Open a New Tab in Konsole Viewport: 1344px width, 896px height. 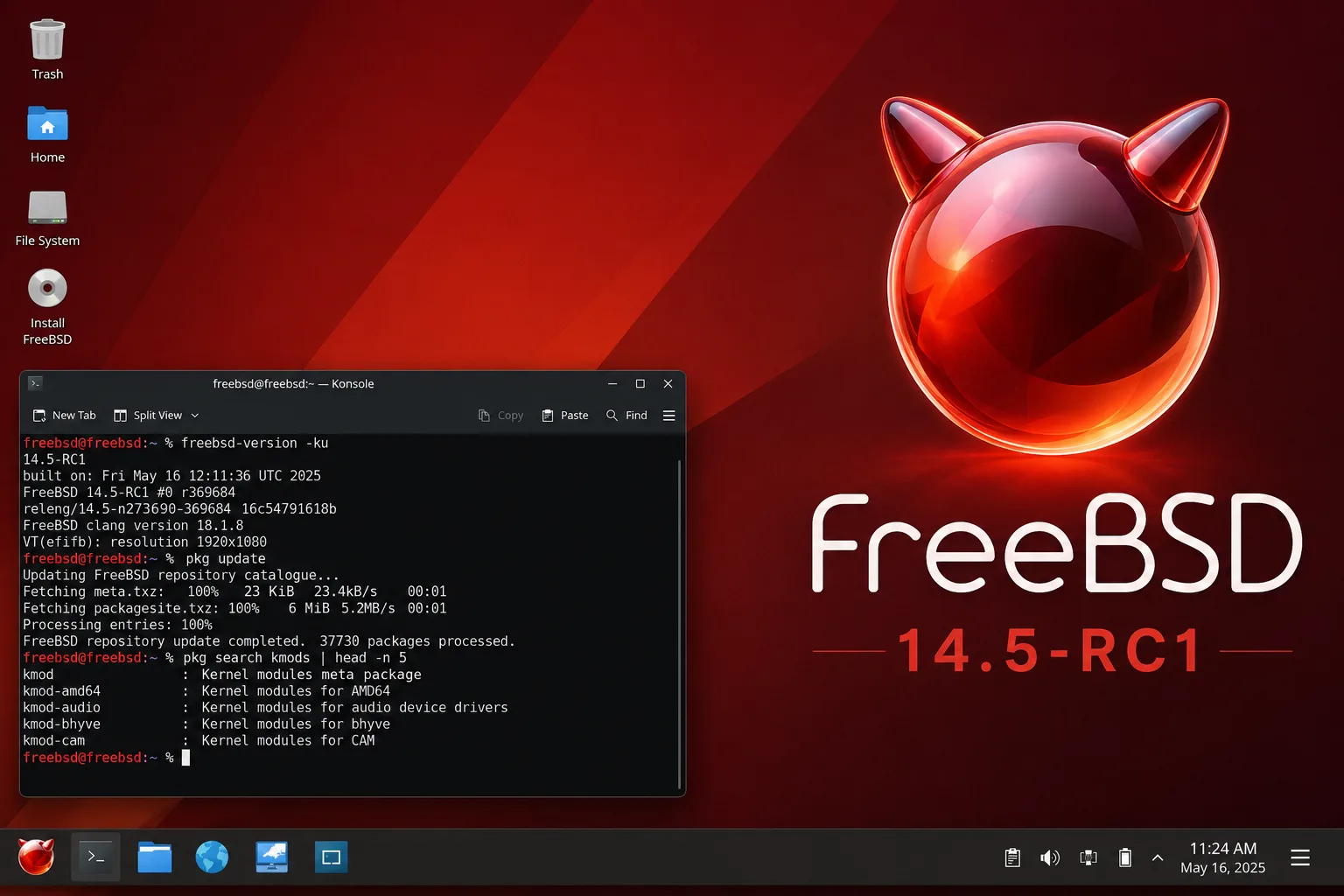click(64, 416)
